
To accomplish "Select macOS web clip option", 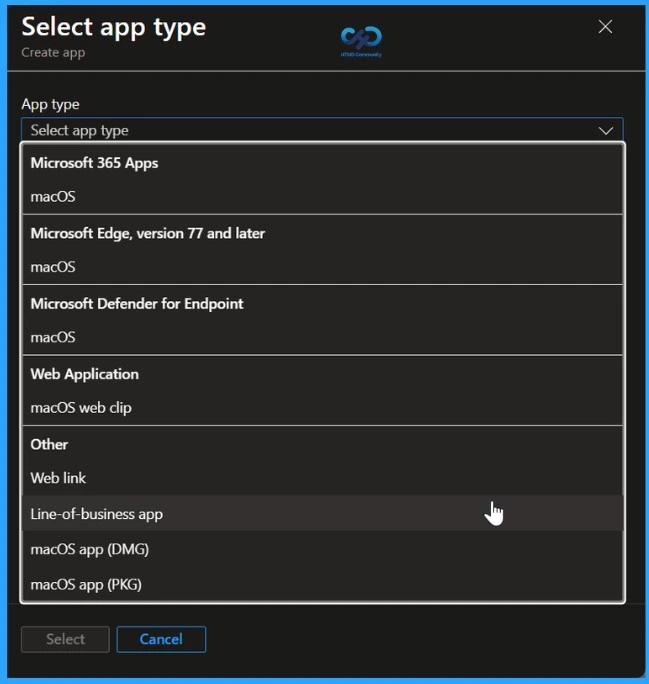I will (x=322, y=408).
